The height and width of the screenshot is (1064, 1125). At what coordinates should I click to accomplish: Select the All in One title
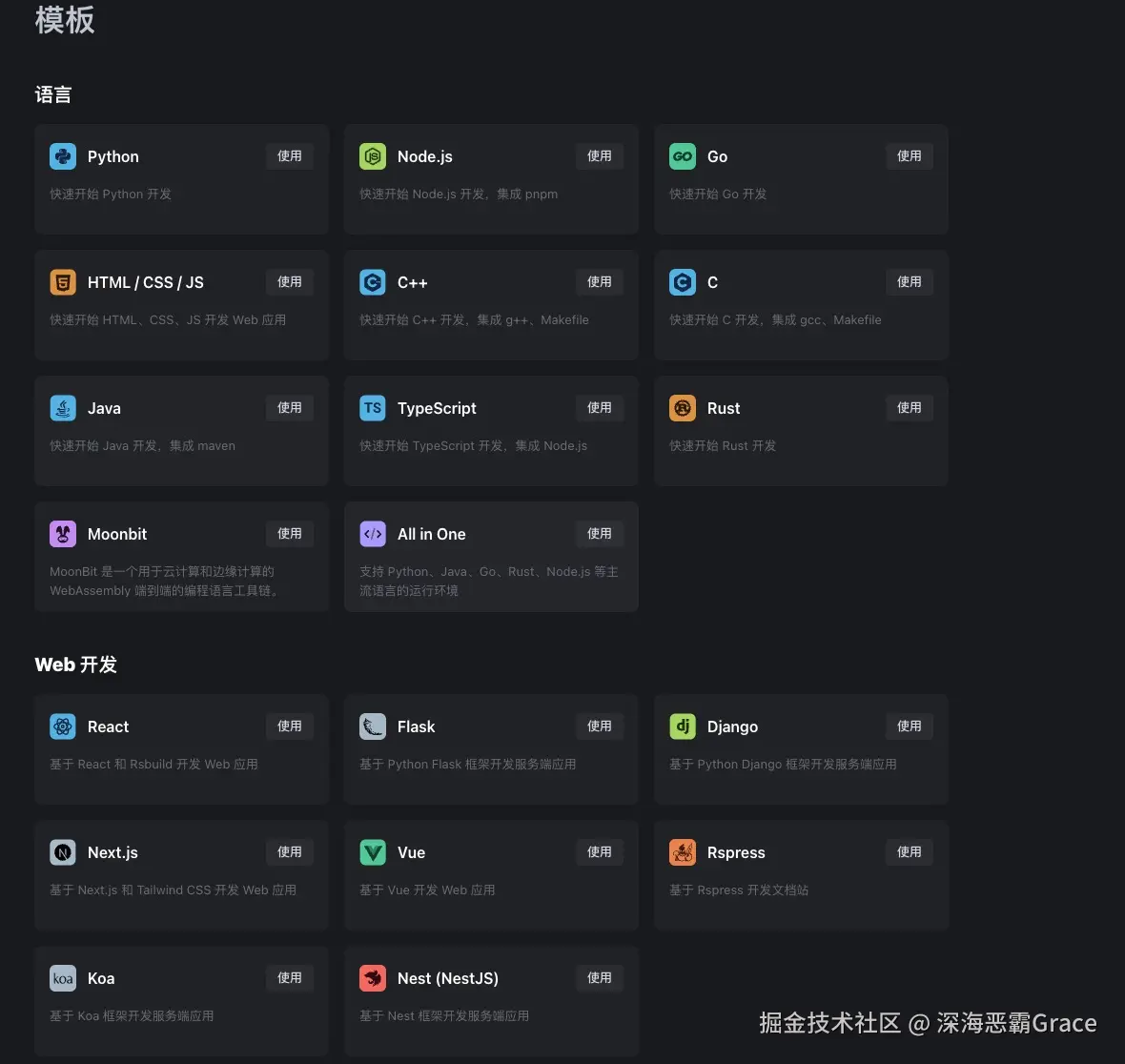pos(431,534)
